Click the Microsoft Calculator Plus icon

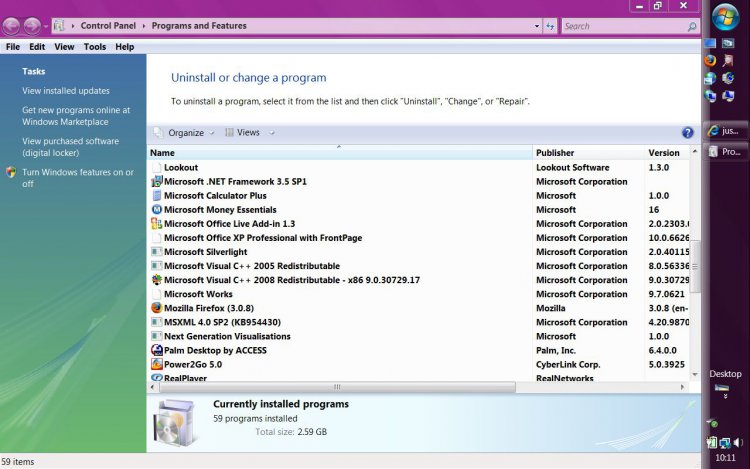coord(156,195)
